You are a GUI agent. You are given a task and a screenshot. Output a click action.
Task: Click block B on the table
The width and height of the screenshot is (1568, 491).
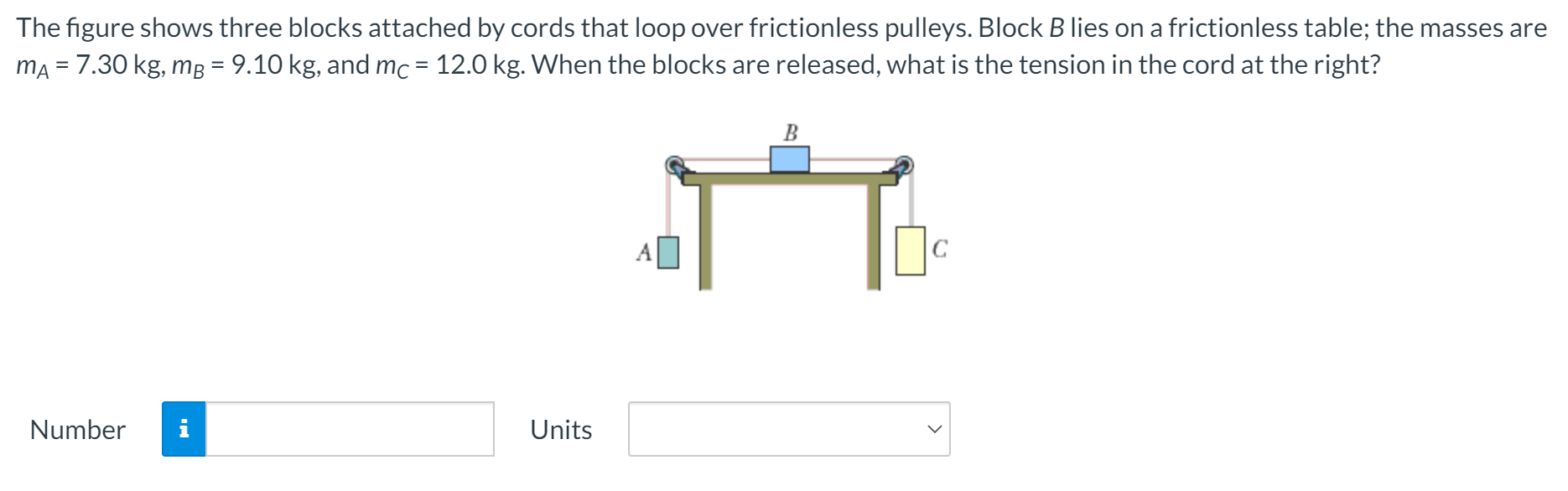coord(790,158)
